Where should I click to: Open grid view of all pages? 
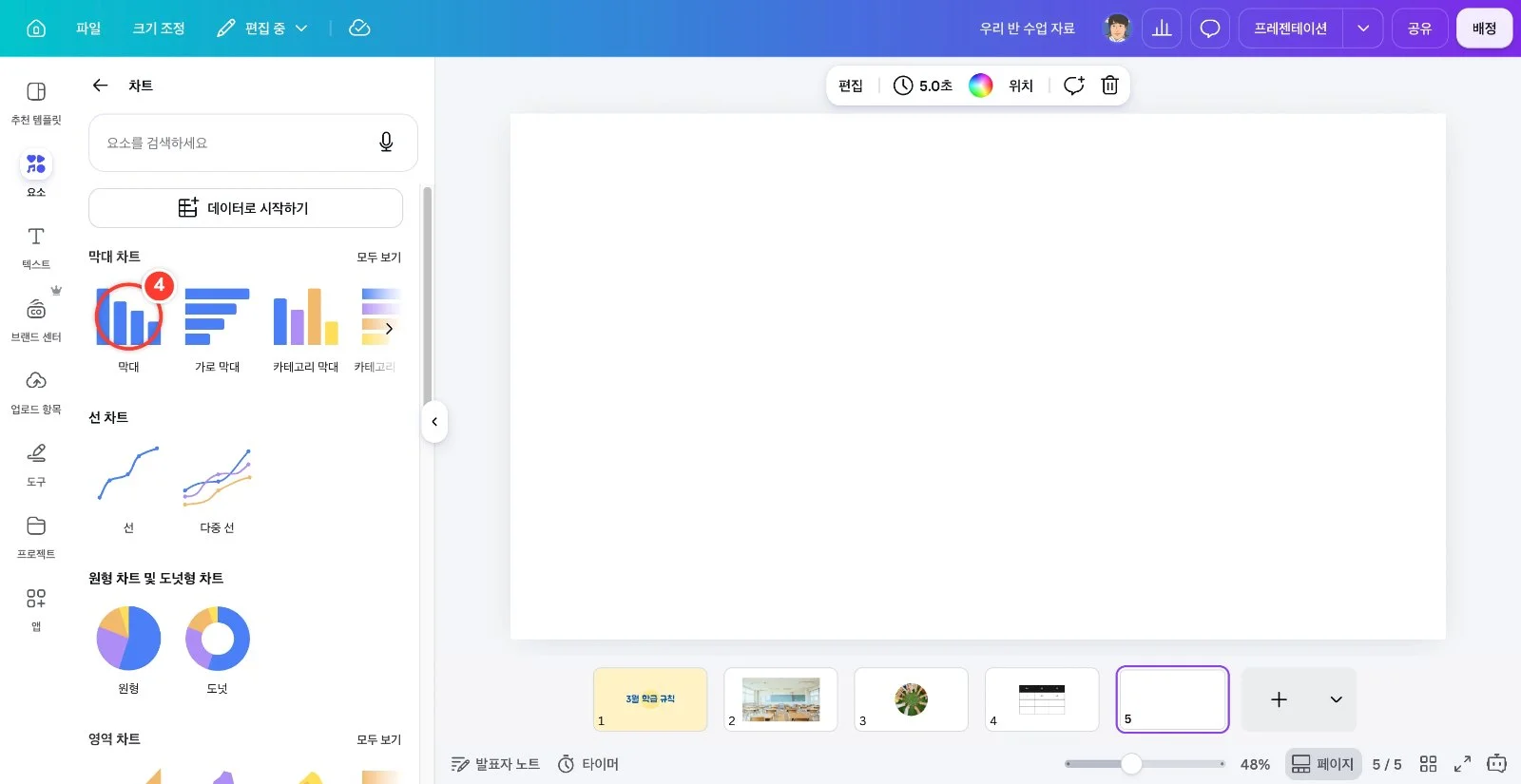click(1428, 764)
